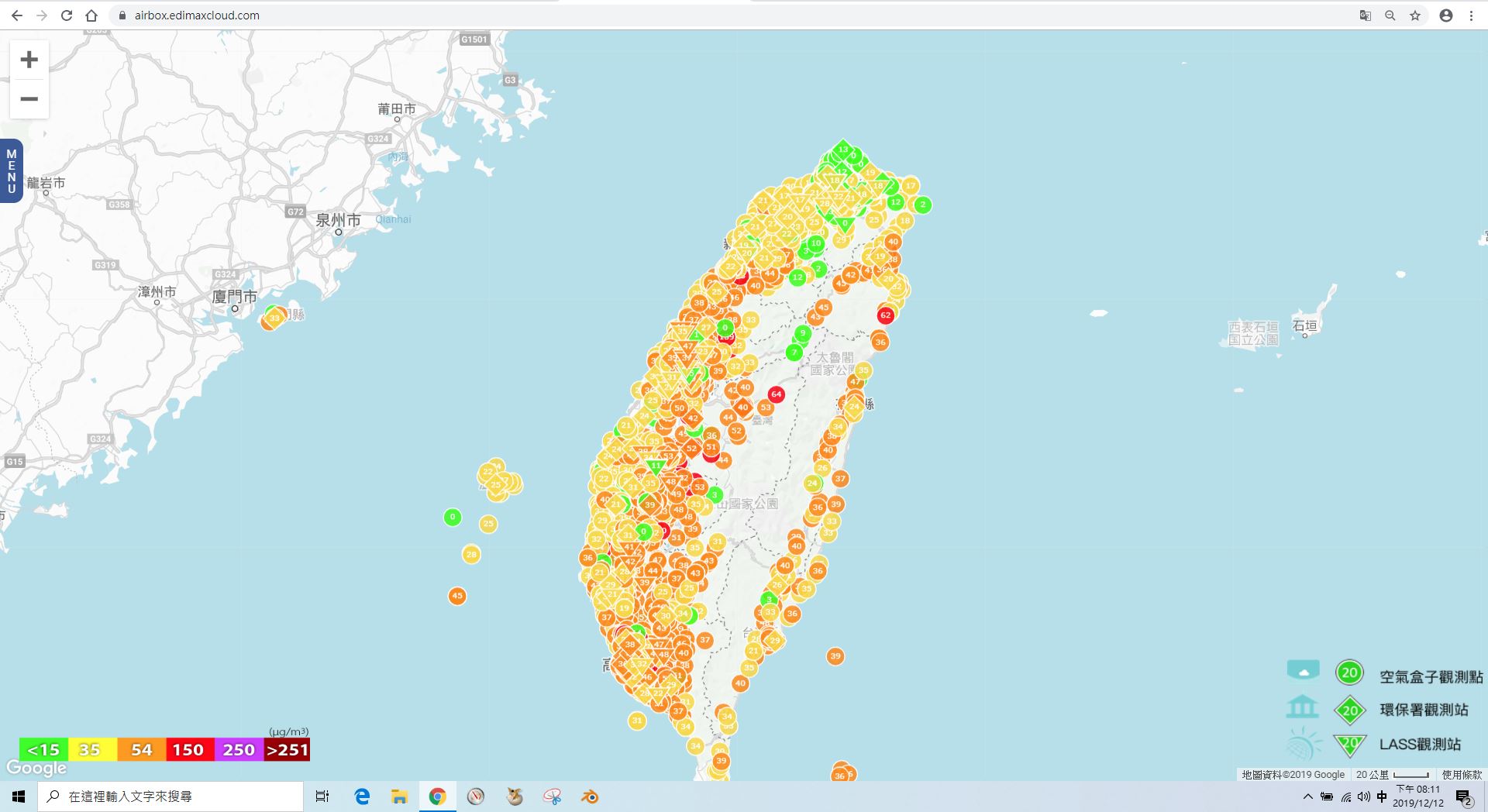Click the Windows taskbar search box
This screenshot has height=812, width=1488.
click(x=170, y=797)
